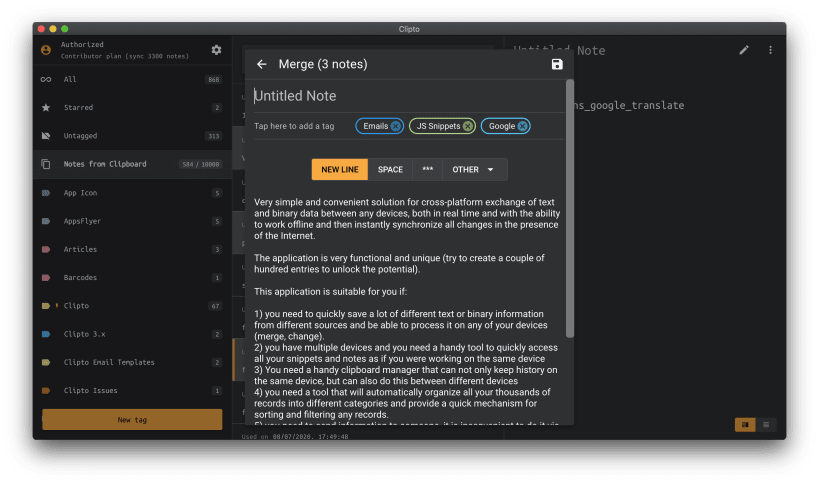The height and width of the screenshot is (483, 819).
Task: Click the New tag button
Action: (x=132, y=419)
